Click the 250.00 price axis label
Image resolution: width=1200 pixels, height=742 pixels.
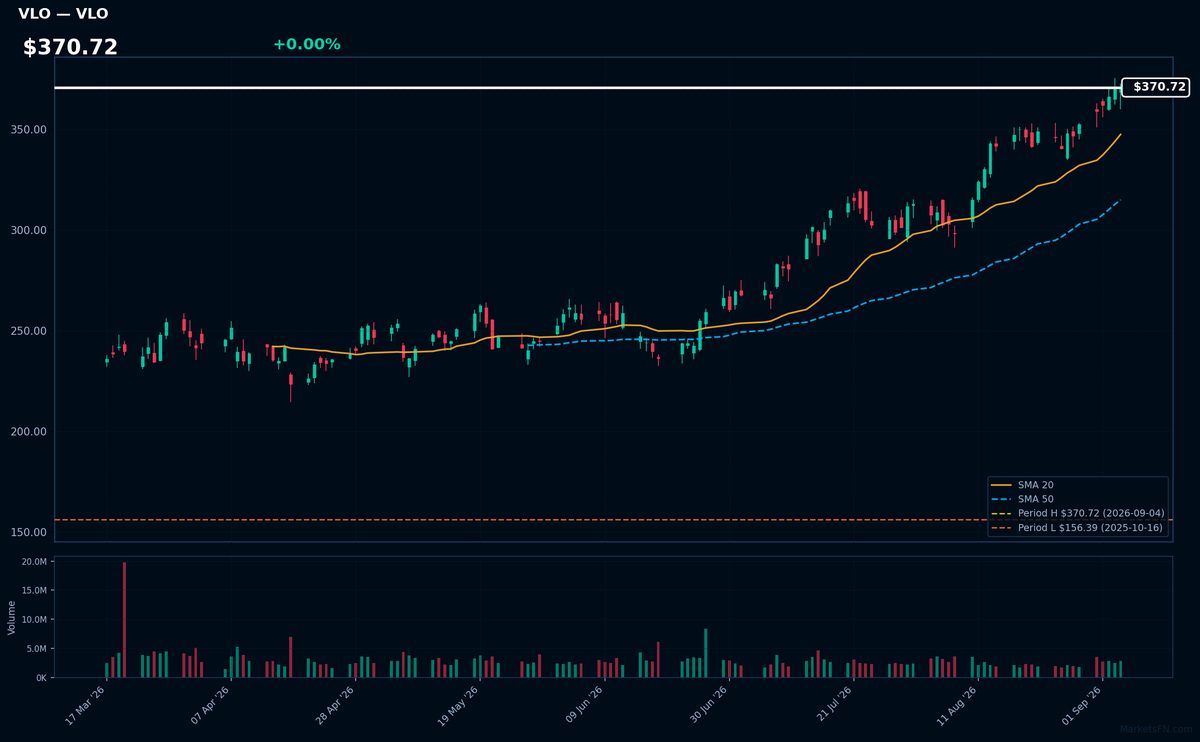[31, 331]
